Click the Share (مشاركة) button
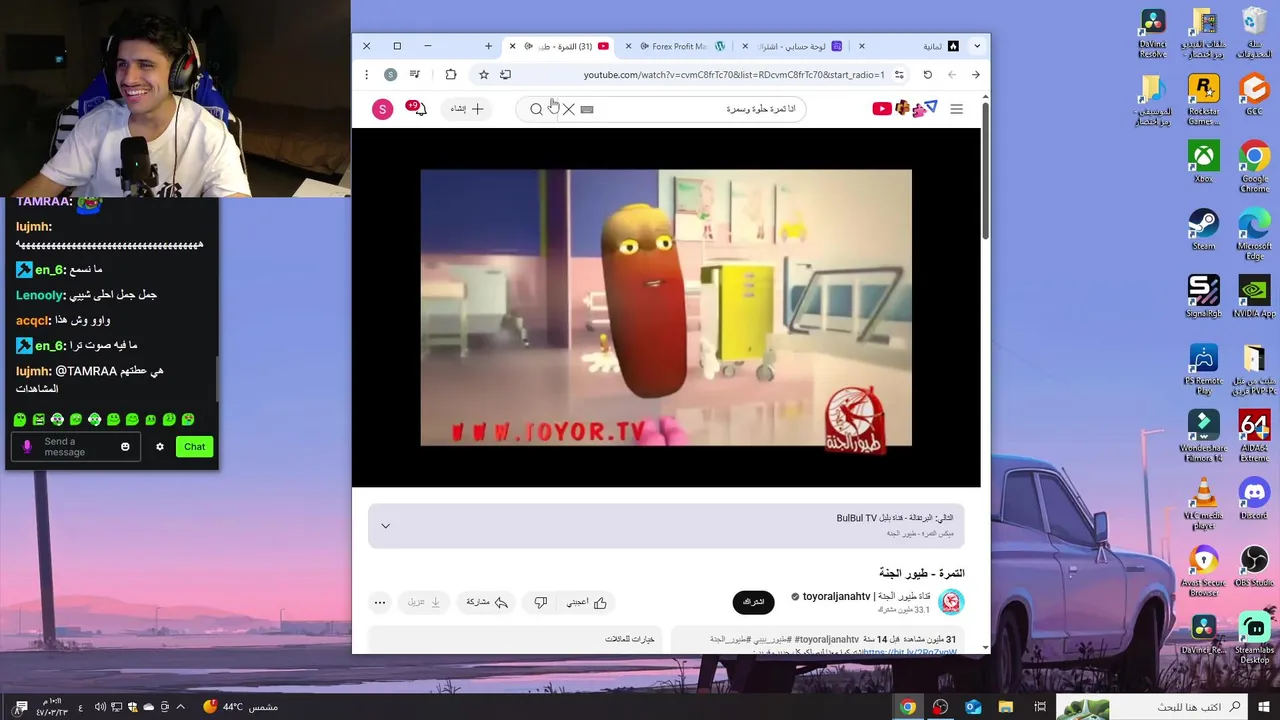 tap(487, 602)
